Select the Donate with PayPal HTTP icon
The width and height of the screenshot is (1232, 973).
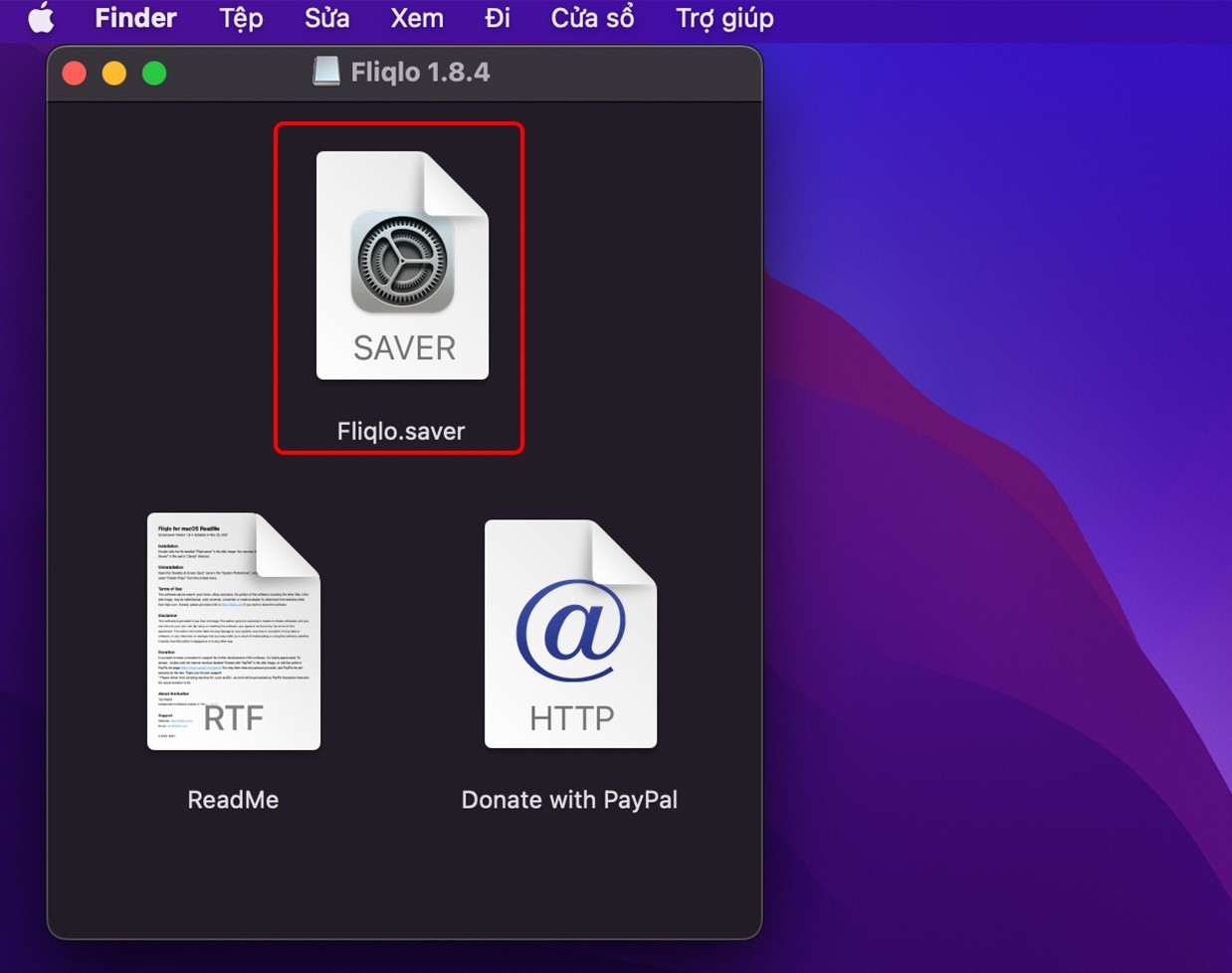[x=570, y=634]
